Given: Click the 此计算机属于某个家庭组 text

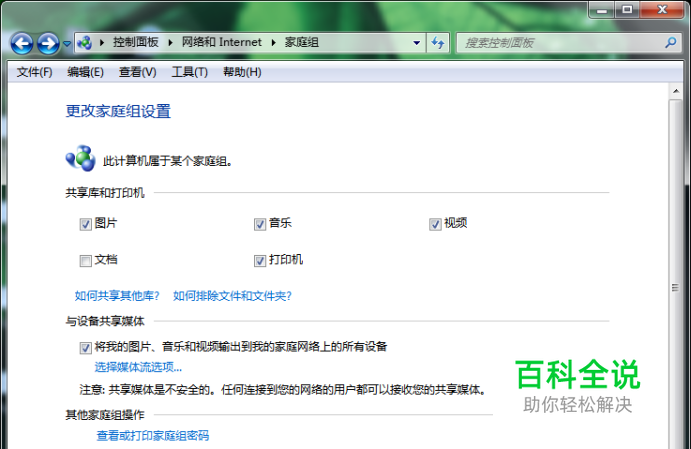Looking at the screenshot, I should 167,161.
